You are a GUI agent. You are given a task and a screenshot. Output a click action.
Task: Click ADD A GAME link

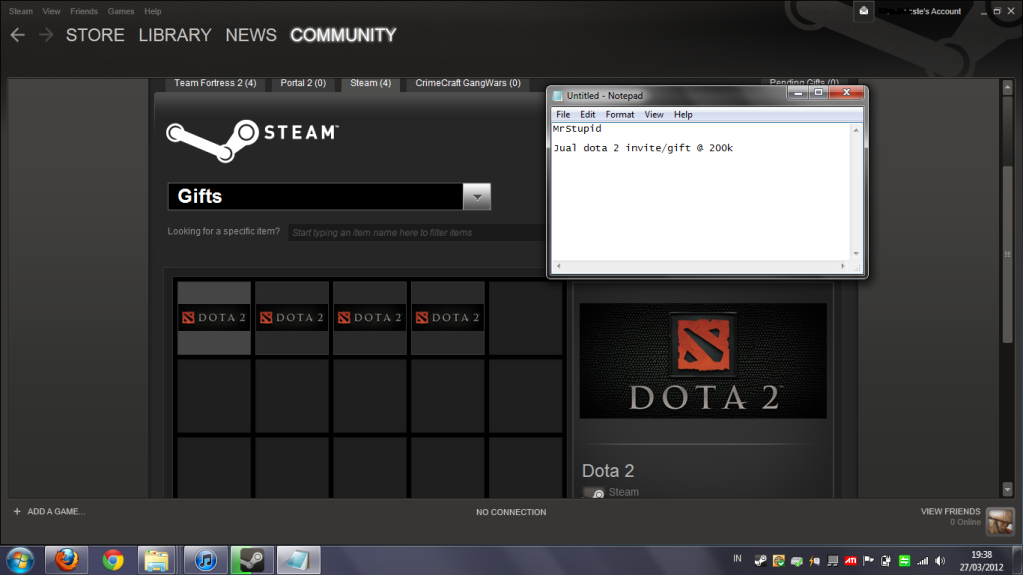56,512
